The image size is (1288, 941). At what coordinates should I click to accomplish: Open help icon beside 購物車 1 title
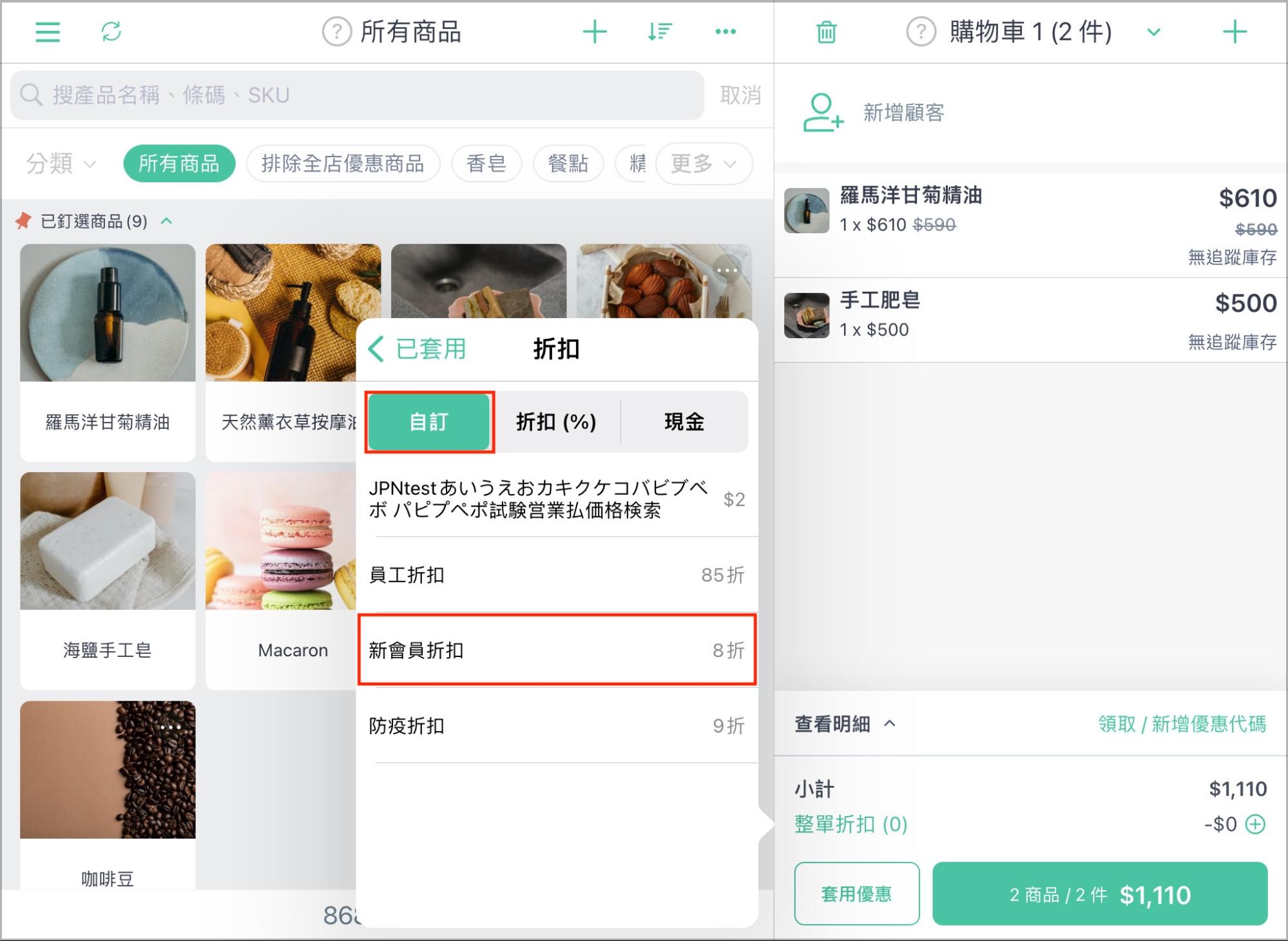point(921,32)
